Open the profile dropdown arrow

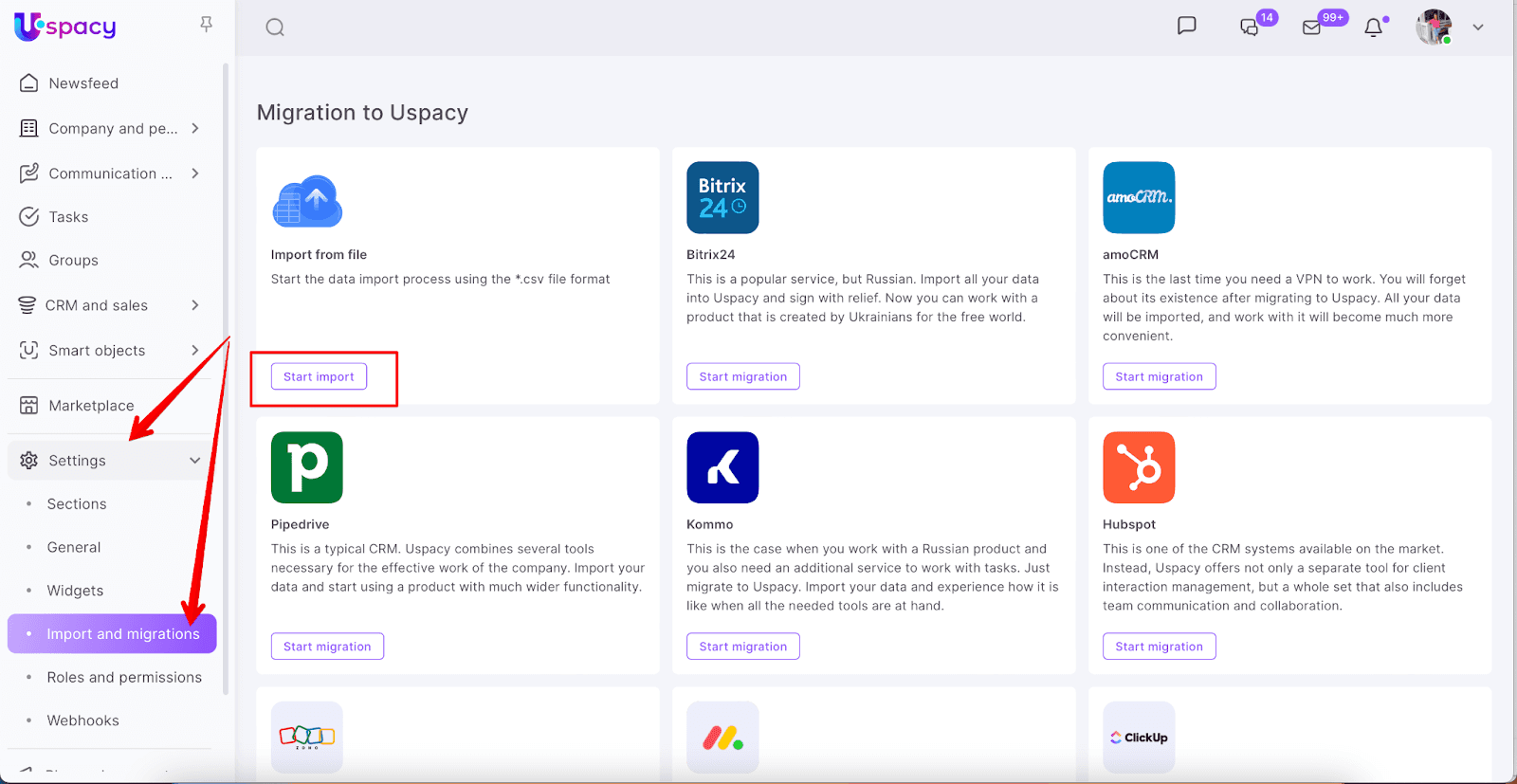1477,27
